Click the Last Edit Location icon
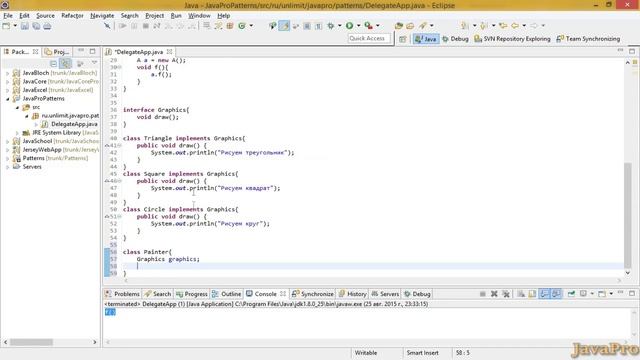The image size is (640, 360). [503, 26]
